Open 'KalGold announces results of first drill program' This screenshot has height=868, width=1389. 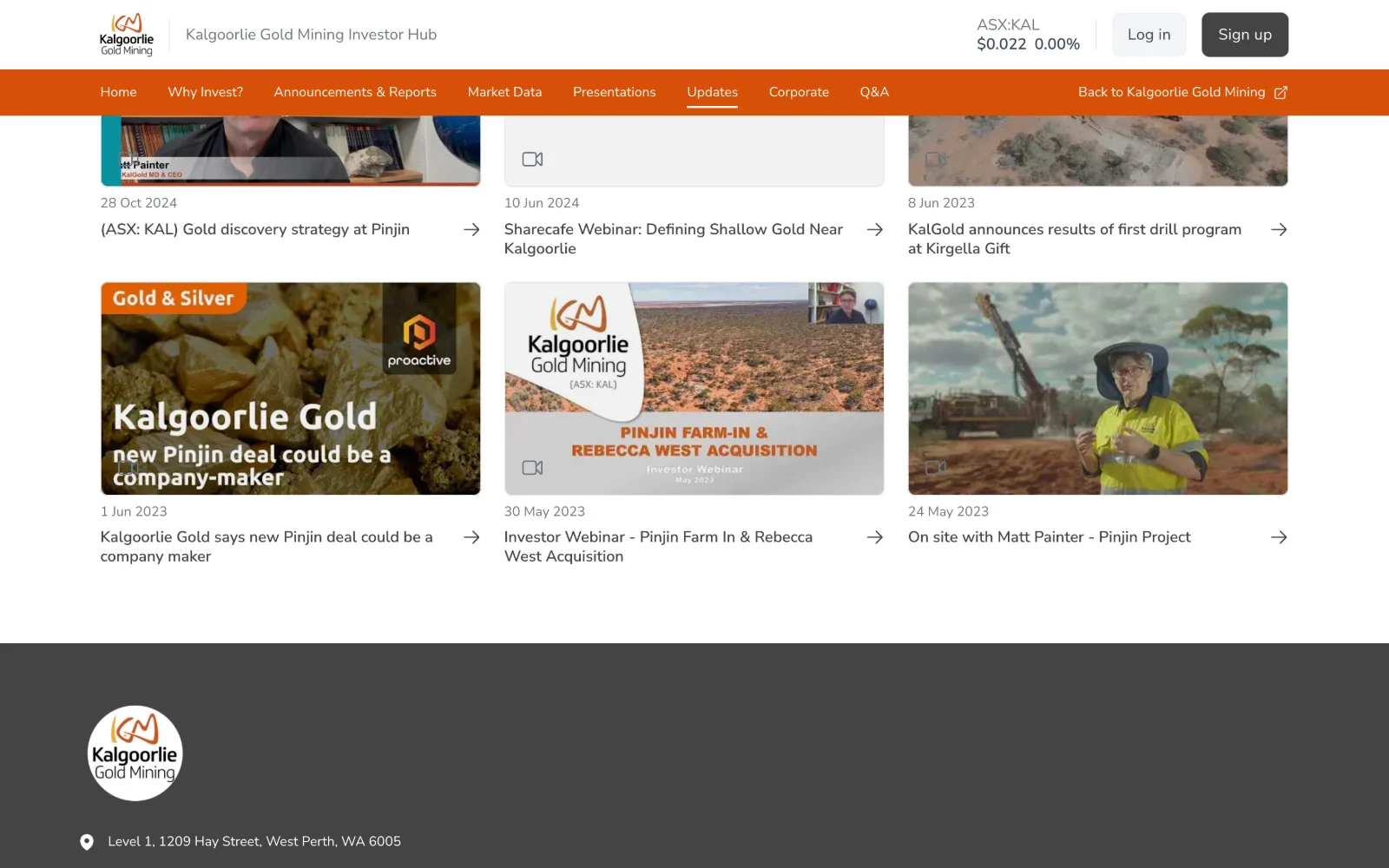pos(1075,239)
